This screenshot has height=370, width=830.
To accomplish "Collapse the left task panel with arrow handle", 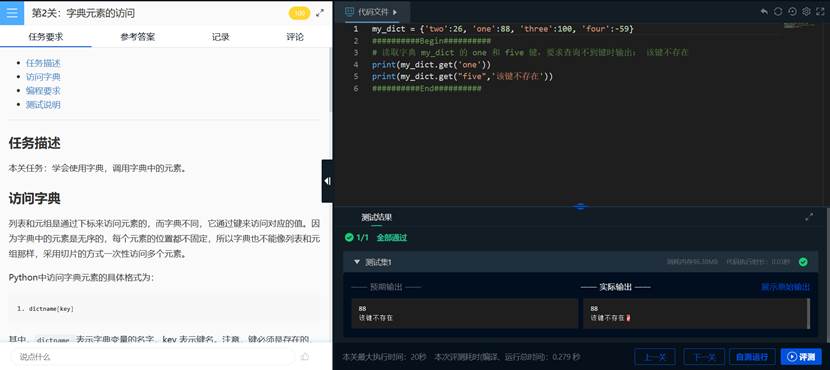I will point(327,181).
